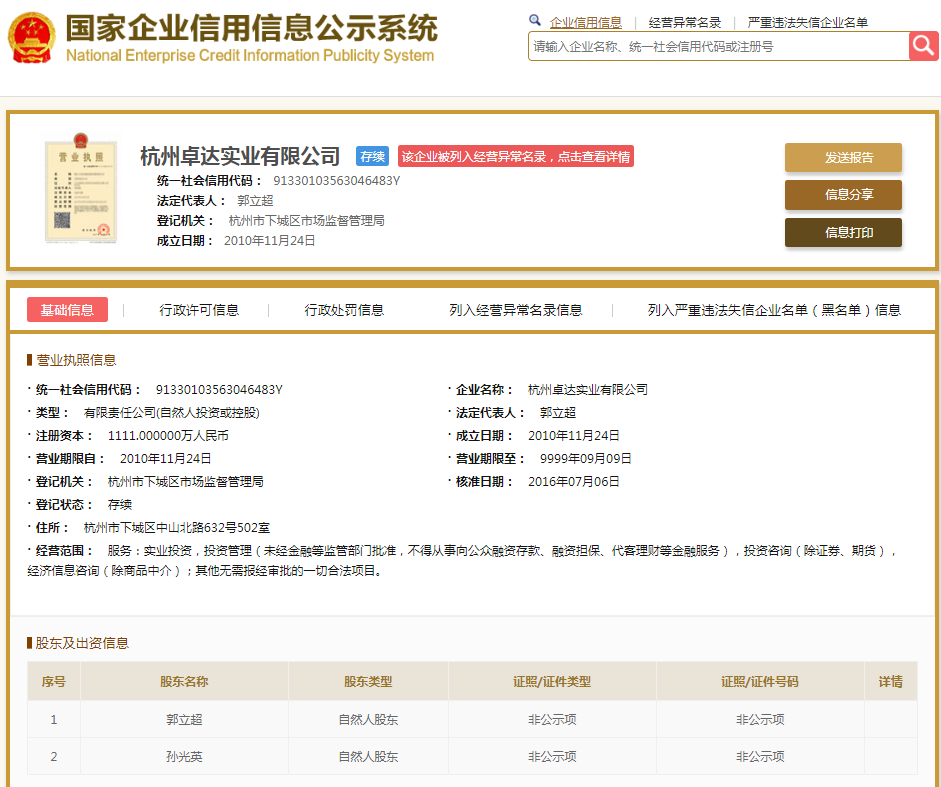This screenshot has height=787, width=941.
Task: Click the red abnormal operation list warning
Action: [x=516, y=157]
